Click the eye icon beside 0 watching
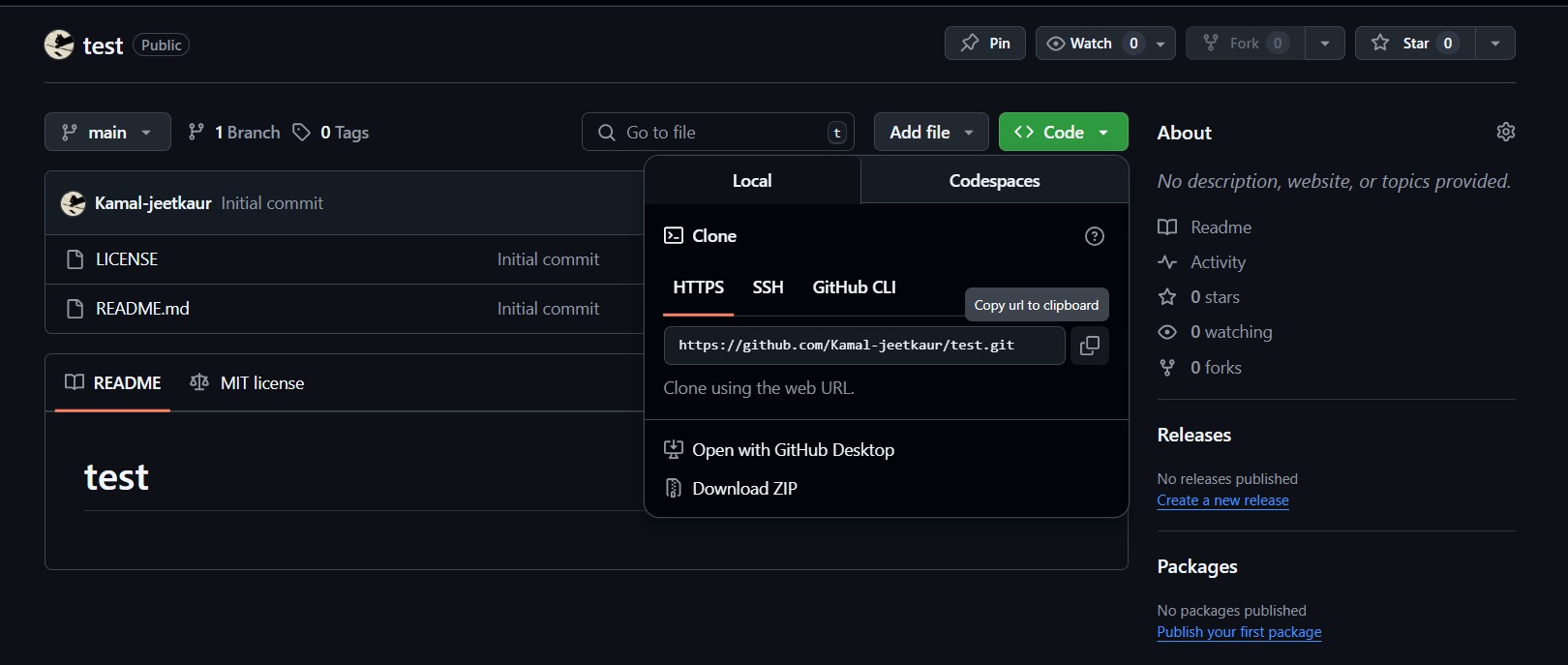 (1167, 332)
